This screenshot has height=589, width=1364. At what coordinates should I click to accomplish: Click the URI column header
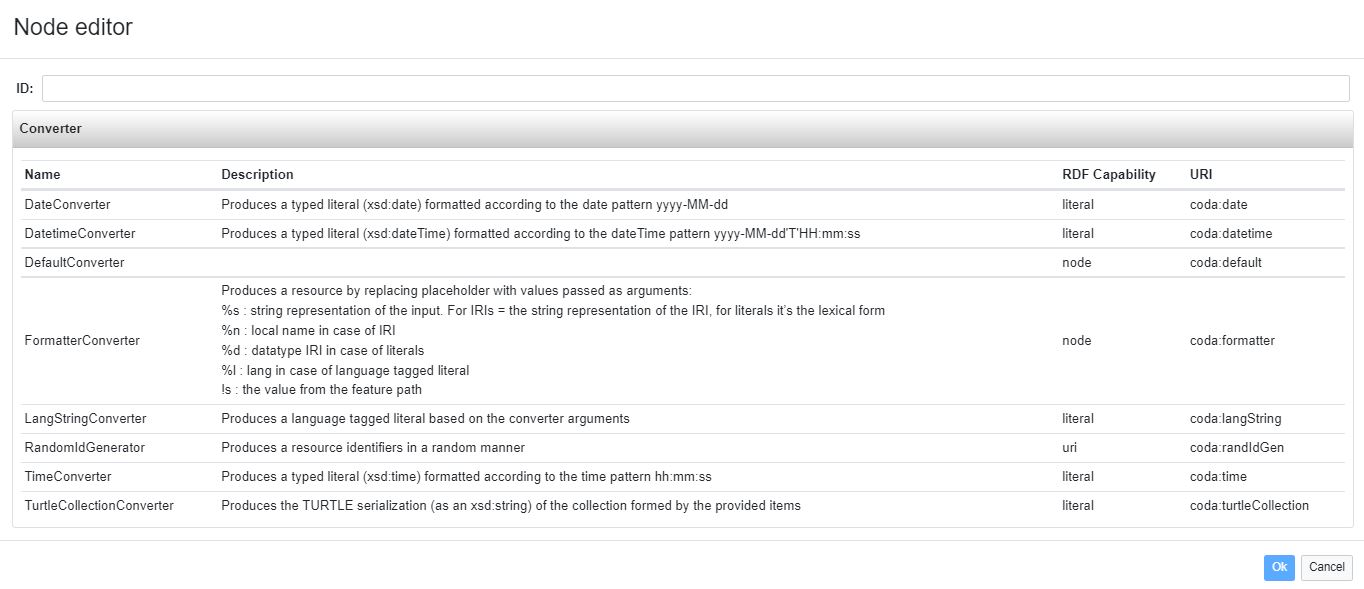(x=1201, y=175)
